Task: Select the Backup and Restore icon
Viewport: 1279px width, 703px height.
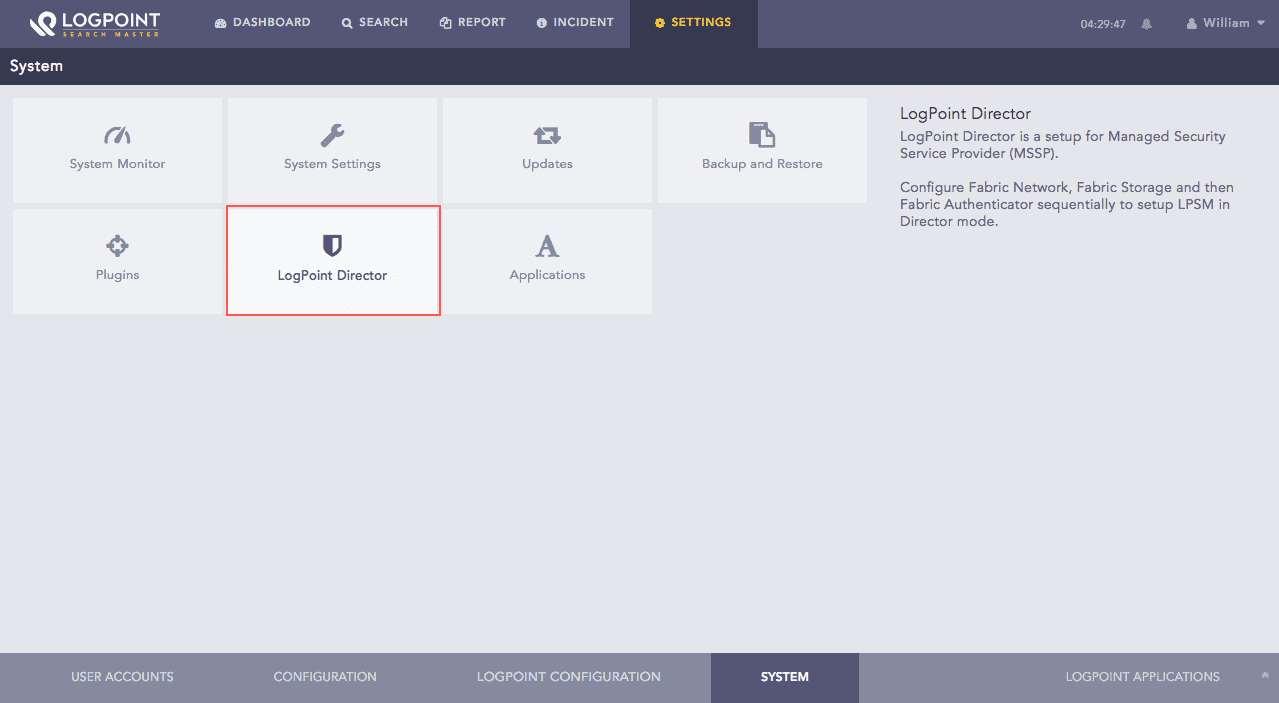Action: click(x=762, y=134)
